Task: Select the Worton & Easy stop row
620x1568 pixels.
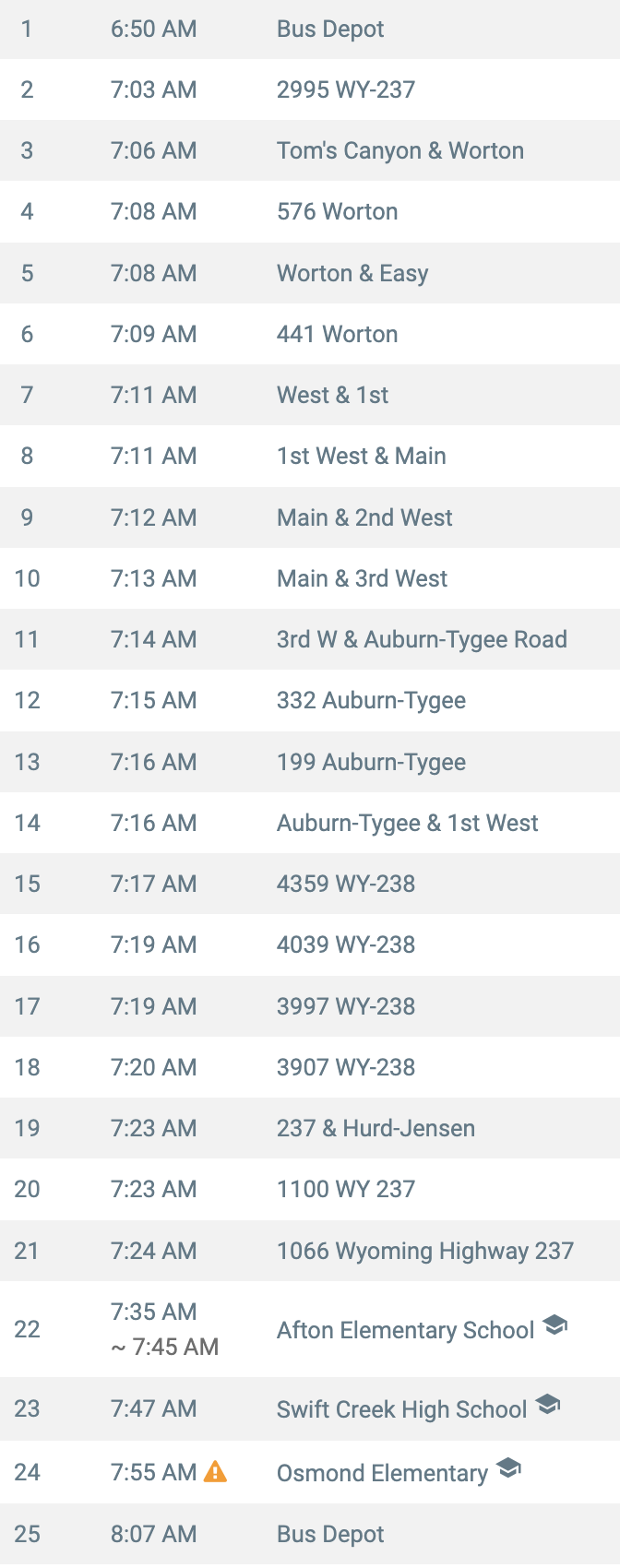Action: [x=310, y=273]
